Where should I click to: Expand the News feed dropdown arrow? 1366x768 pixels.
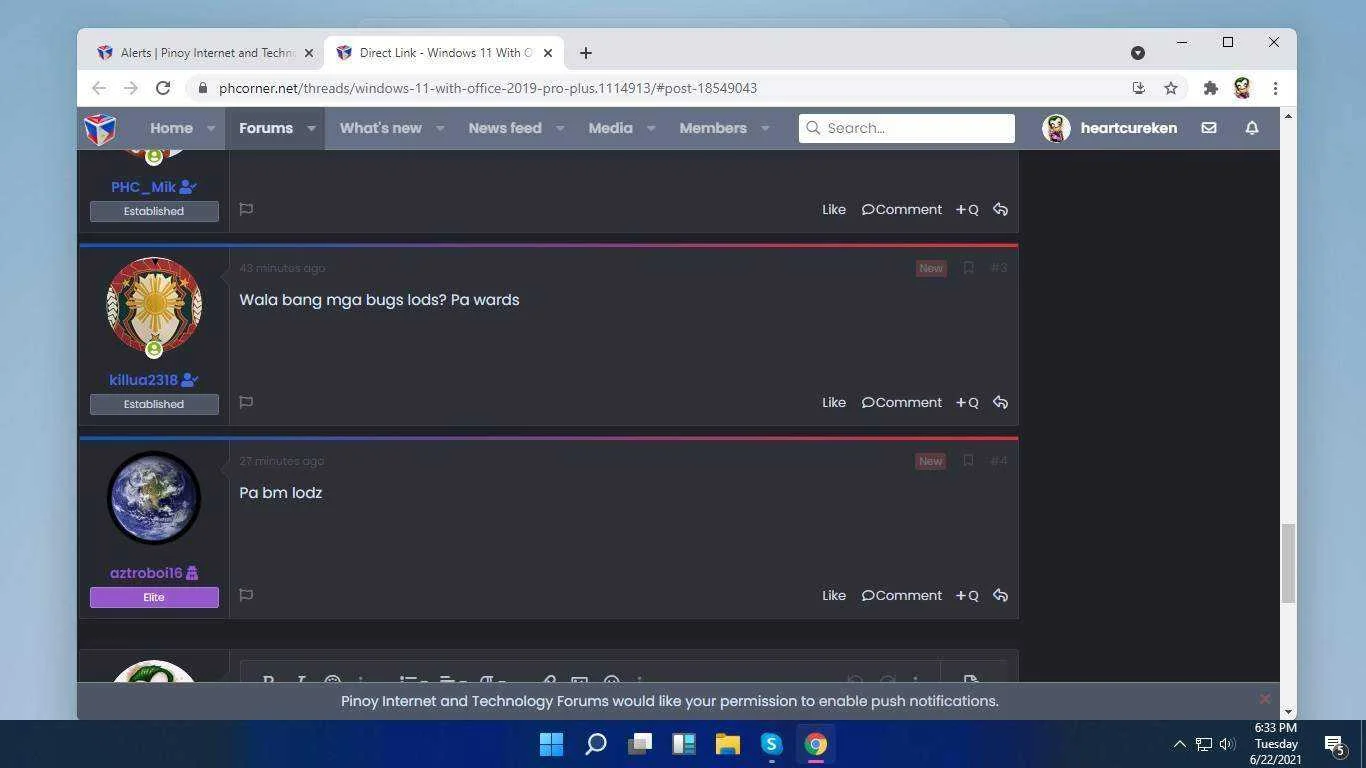click(x=560, y=128)
